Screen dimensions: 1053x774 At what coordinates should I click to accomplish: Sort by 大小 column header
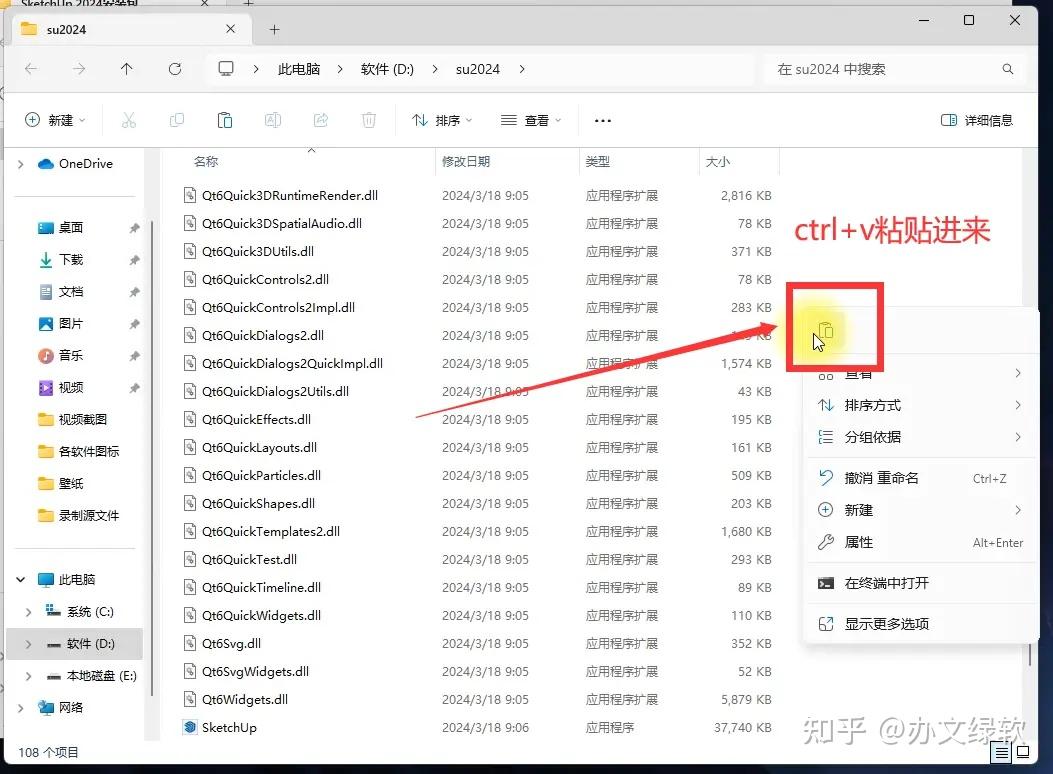coord(717,162)
